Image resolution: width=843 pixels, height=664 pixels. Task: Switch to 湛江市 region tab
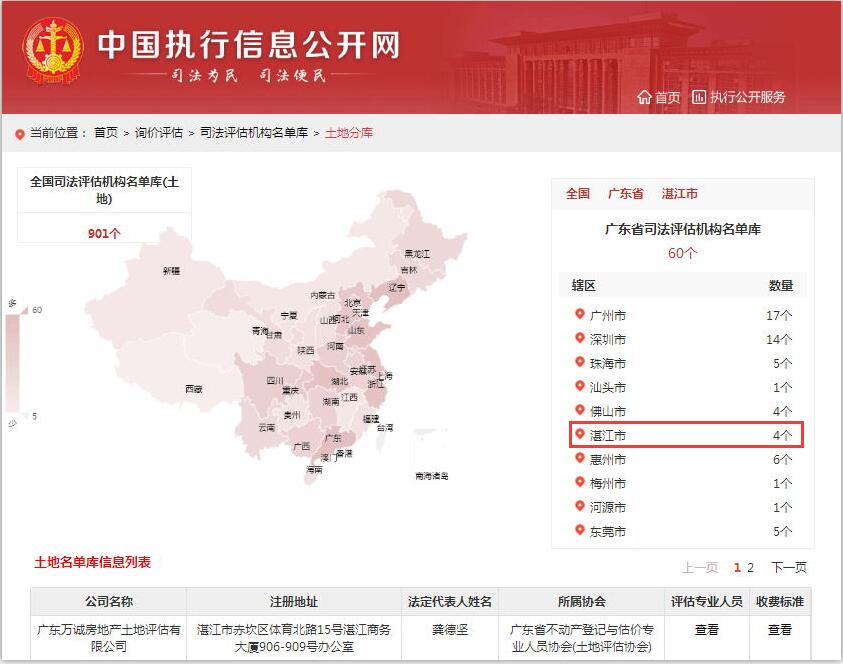pos(680,194)
